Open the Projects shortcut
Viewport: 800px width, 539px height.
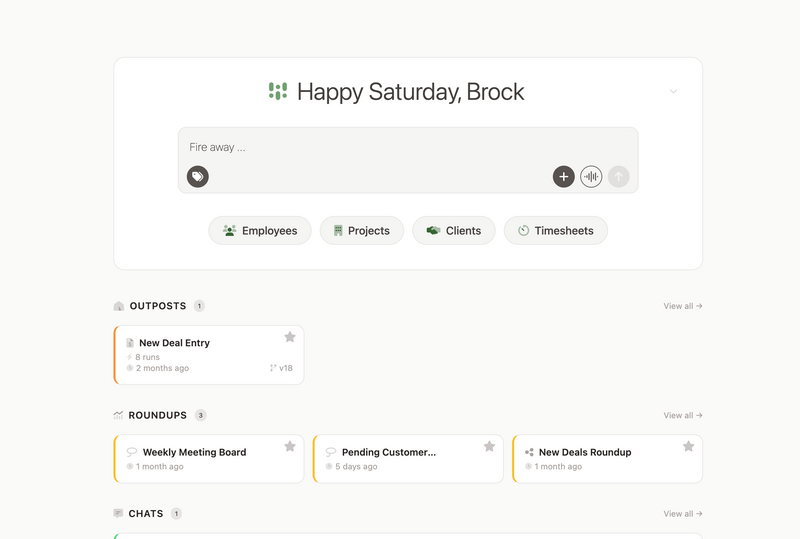362,231
